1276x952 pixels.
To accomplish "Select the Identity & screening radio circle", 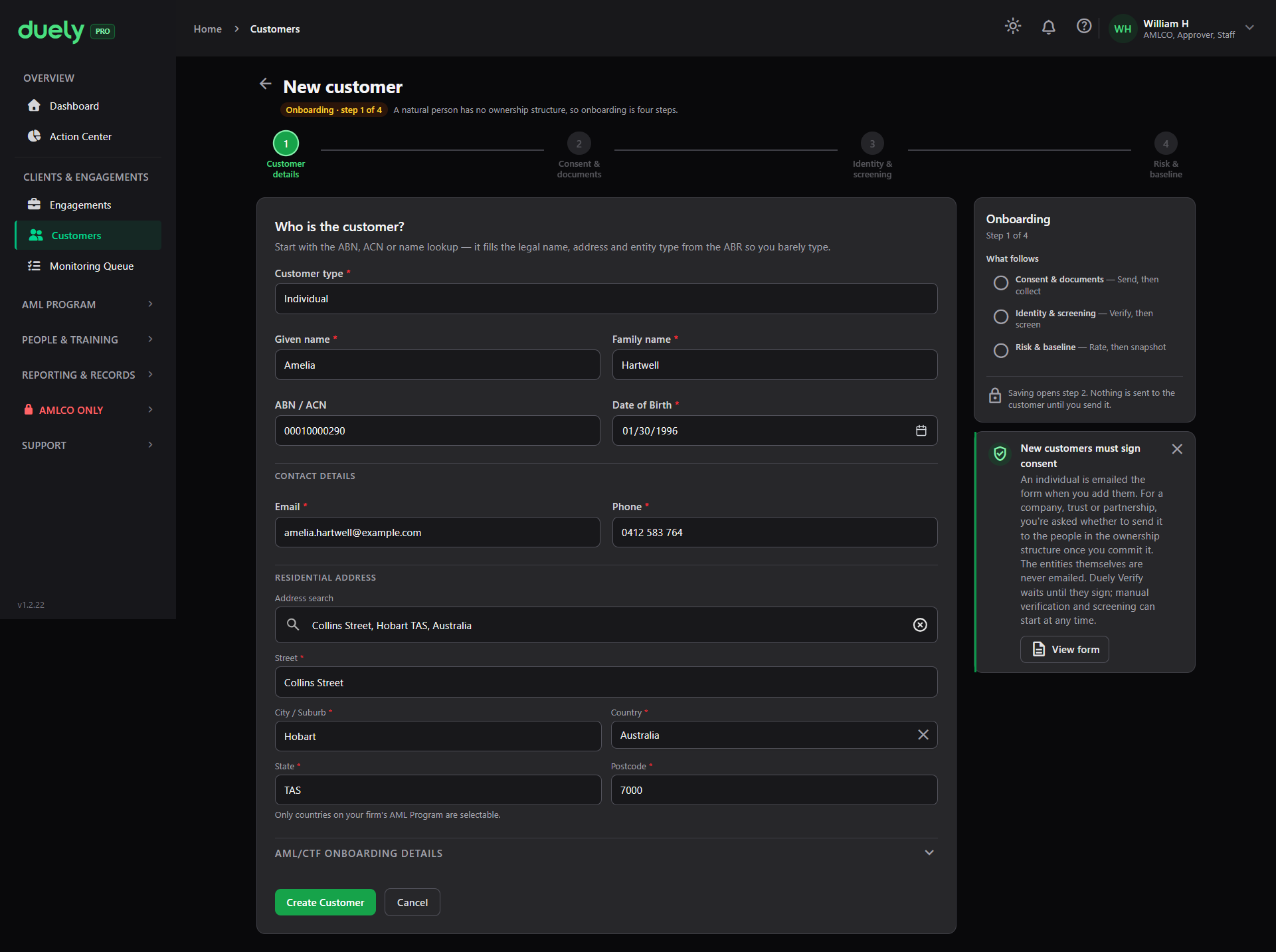I will (x=1001, y=317).
